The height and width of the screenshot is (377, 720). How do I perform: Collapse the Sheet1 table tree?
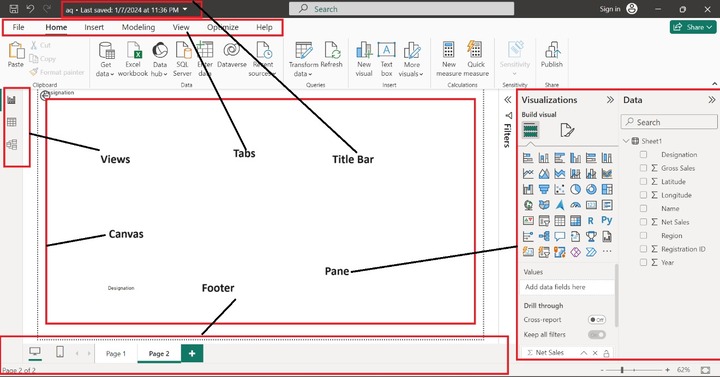[626, 141]
